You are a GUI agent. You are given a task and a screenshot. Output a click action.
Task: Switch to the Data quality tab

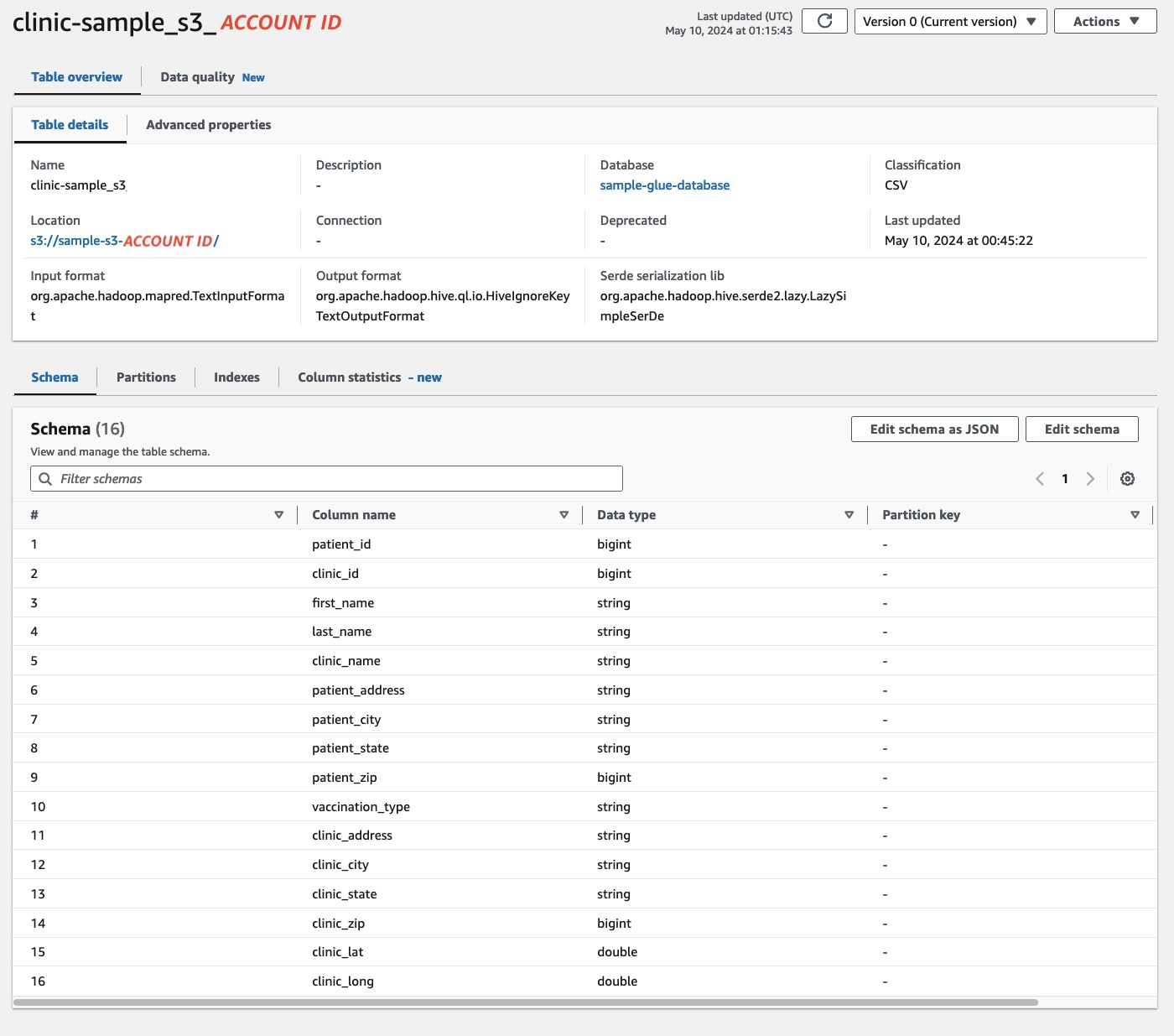[199, 76]
